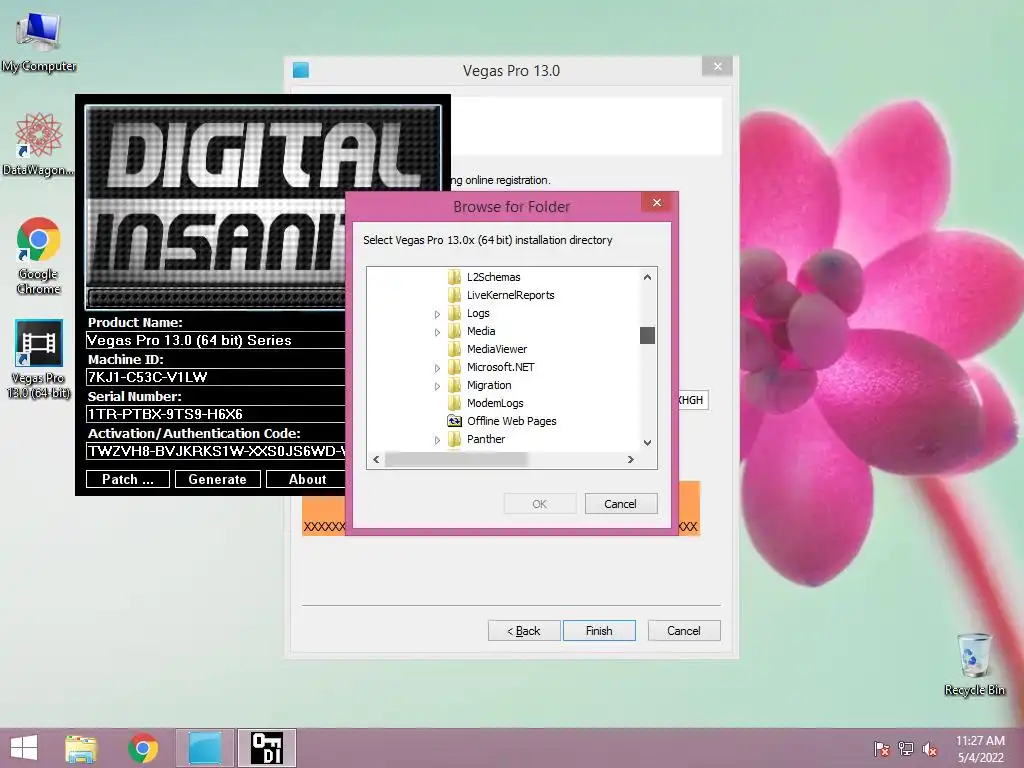Open Chrome from the taskbar
Viewport: 1024px width, 768px height.
click(143, 748)
